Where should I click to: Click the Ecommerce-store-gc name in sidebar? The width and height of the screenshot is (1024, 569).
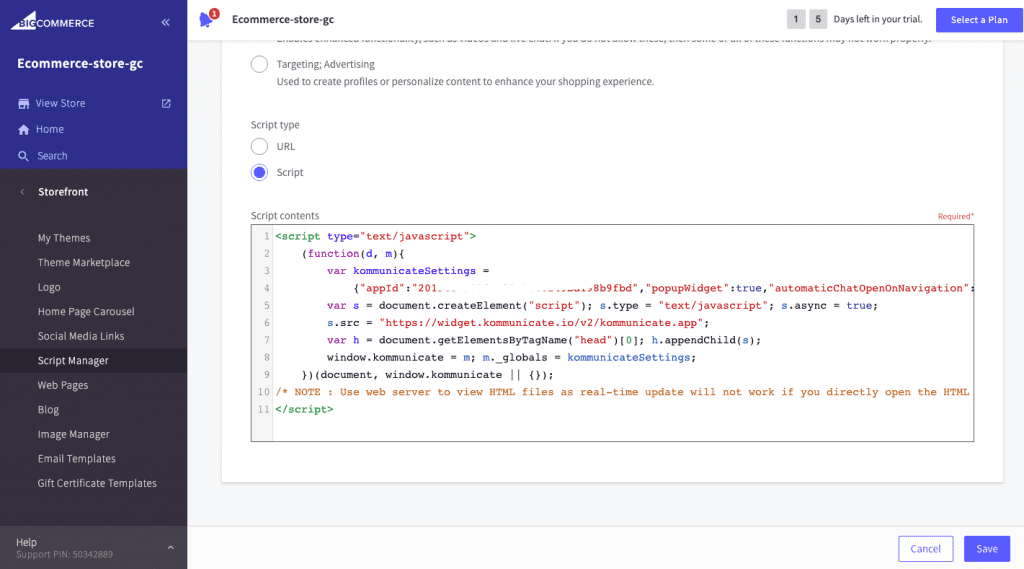point(80,63)
